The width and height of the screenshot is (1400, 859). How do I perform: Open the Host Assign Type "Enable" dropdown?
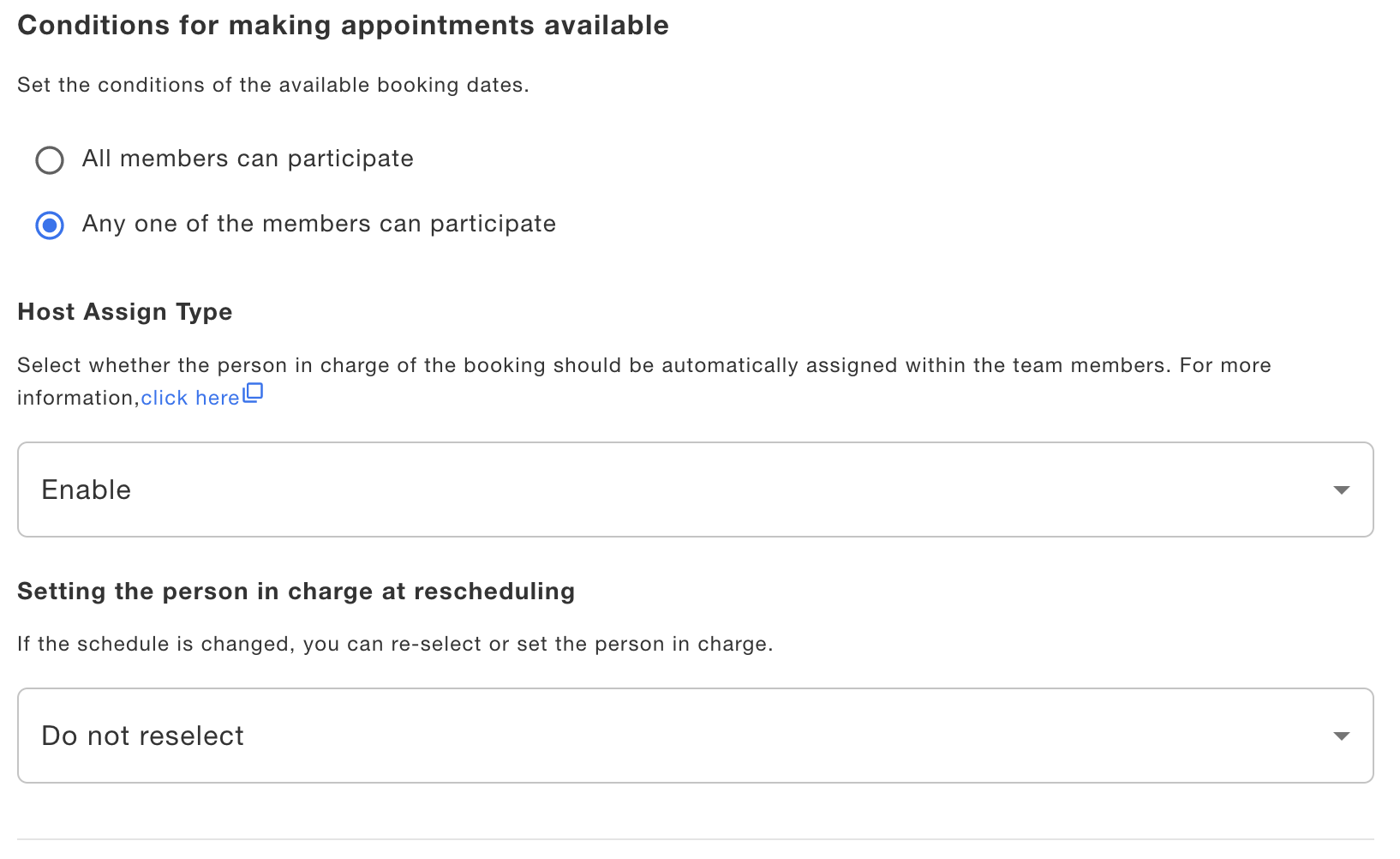click(x=694, y=490)
